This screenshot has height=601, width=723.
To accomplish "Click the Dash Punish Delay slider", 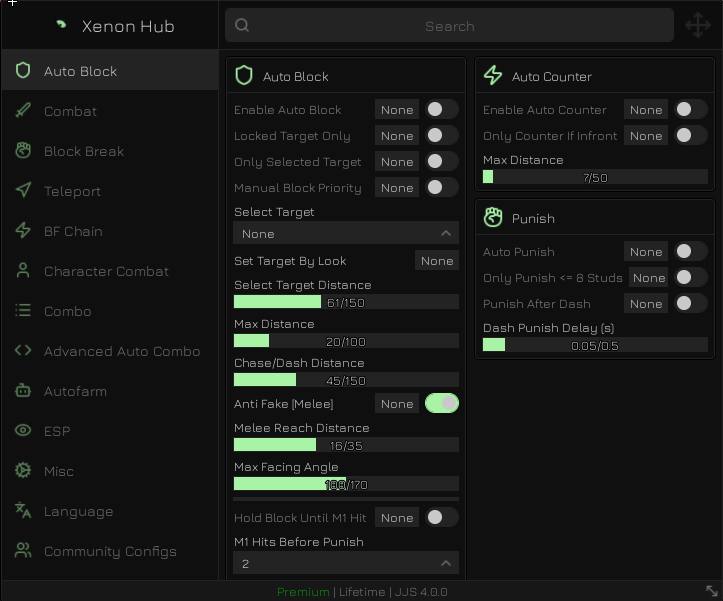I will click(x=595, y=345).
